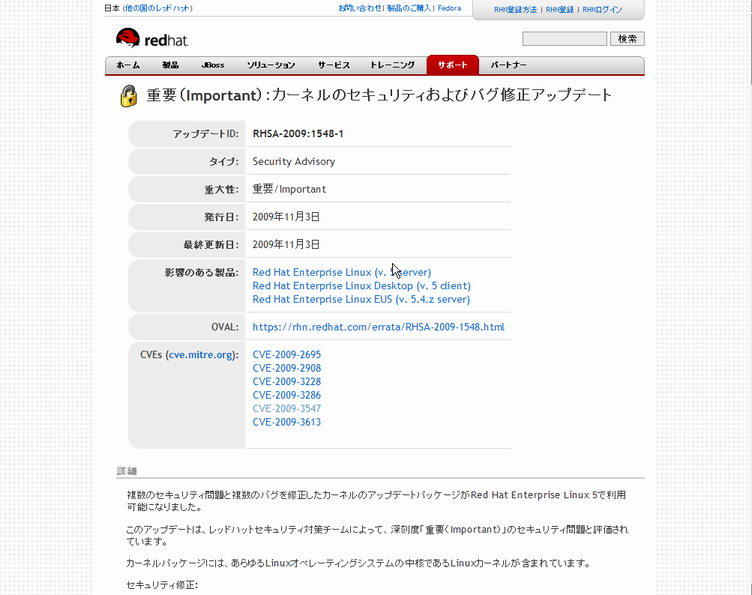Open Red Hat Enterprise Linux Desktop link
Screen dimensions: 752x595
(x=362, y=286)
